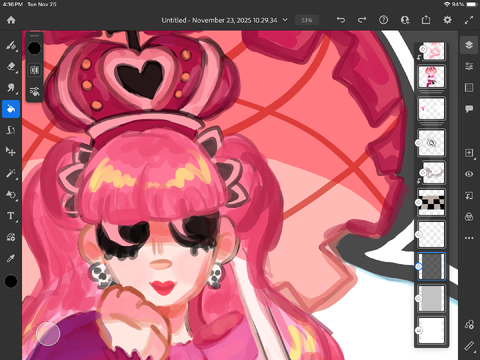Select the Eraser tool
The height and width of the screenshot is (360, 480).
click(x=11, y=67)
